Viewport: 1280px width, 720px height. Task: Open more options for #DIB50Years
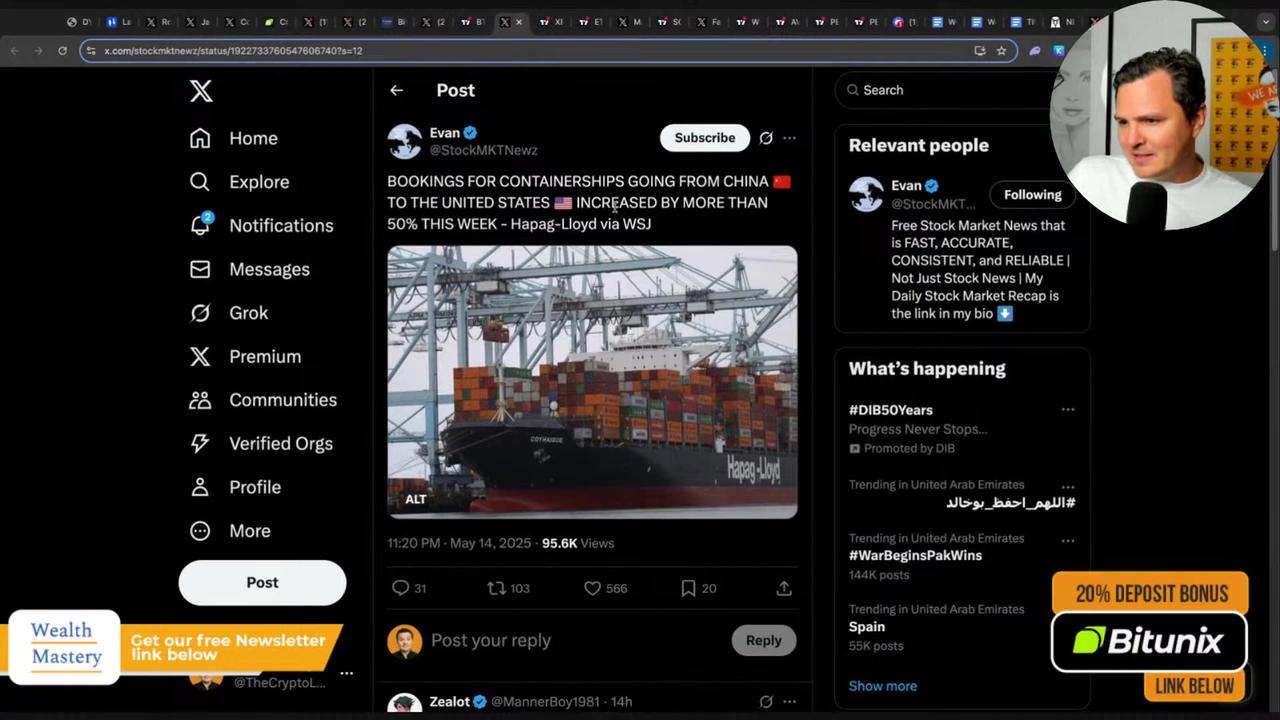point(1068,409)
